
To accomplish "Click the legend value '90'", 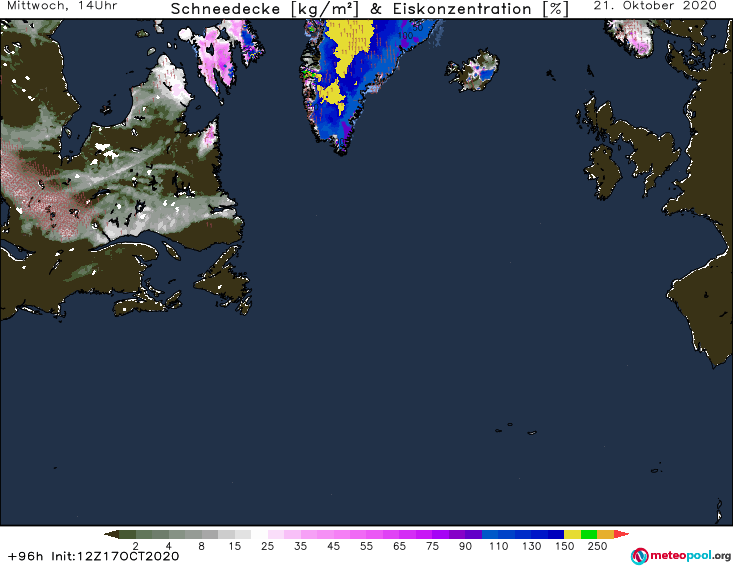I will click(466, 546).
